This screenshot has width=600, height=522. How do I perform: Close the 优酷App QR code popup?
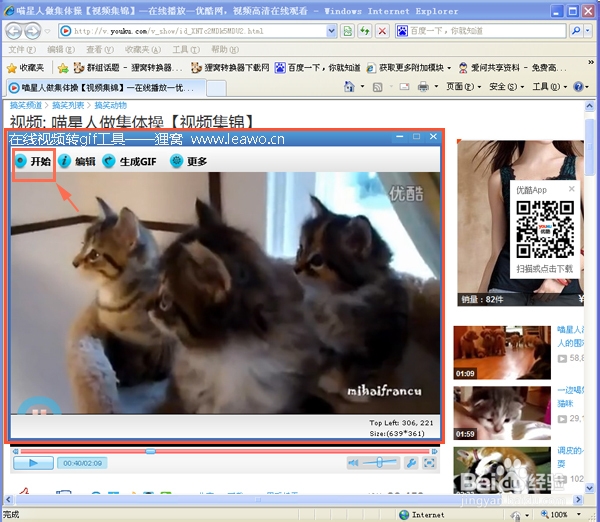[572, 187]
